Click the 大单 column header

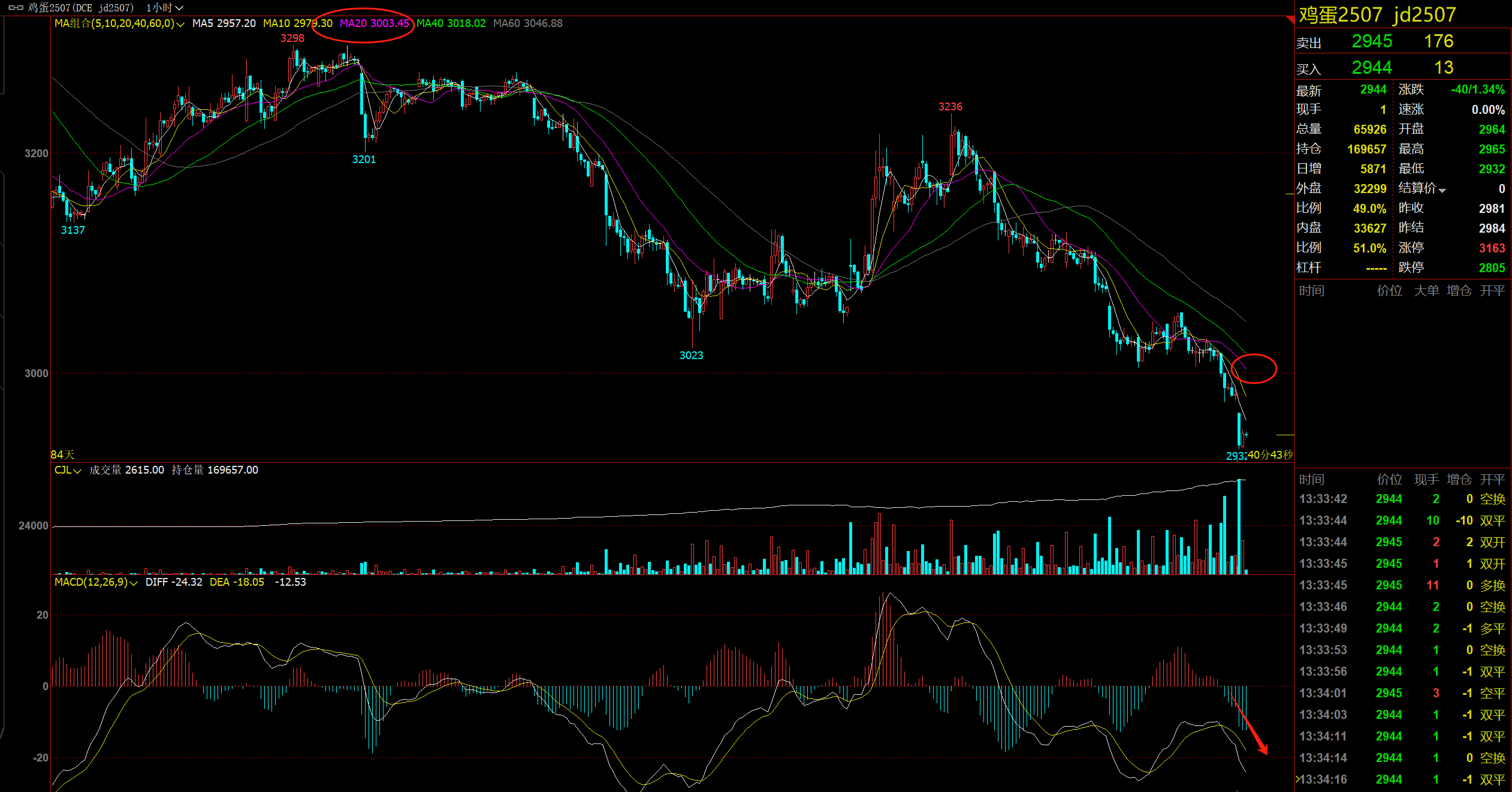click(1426, 291)
